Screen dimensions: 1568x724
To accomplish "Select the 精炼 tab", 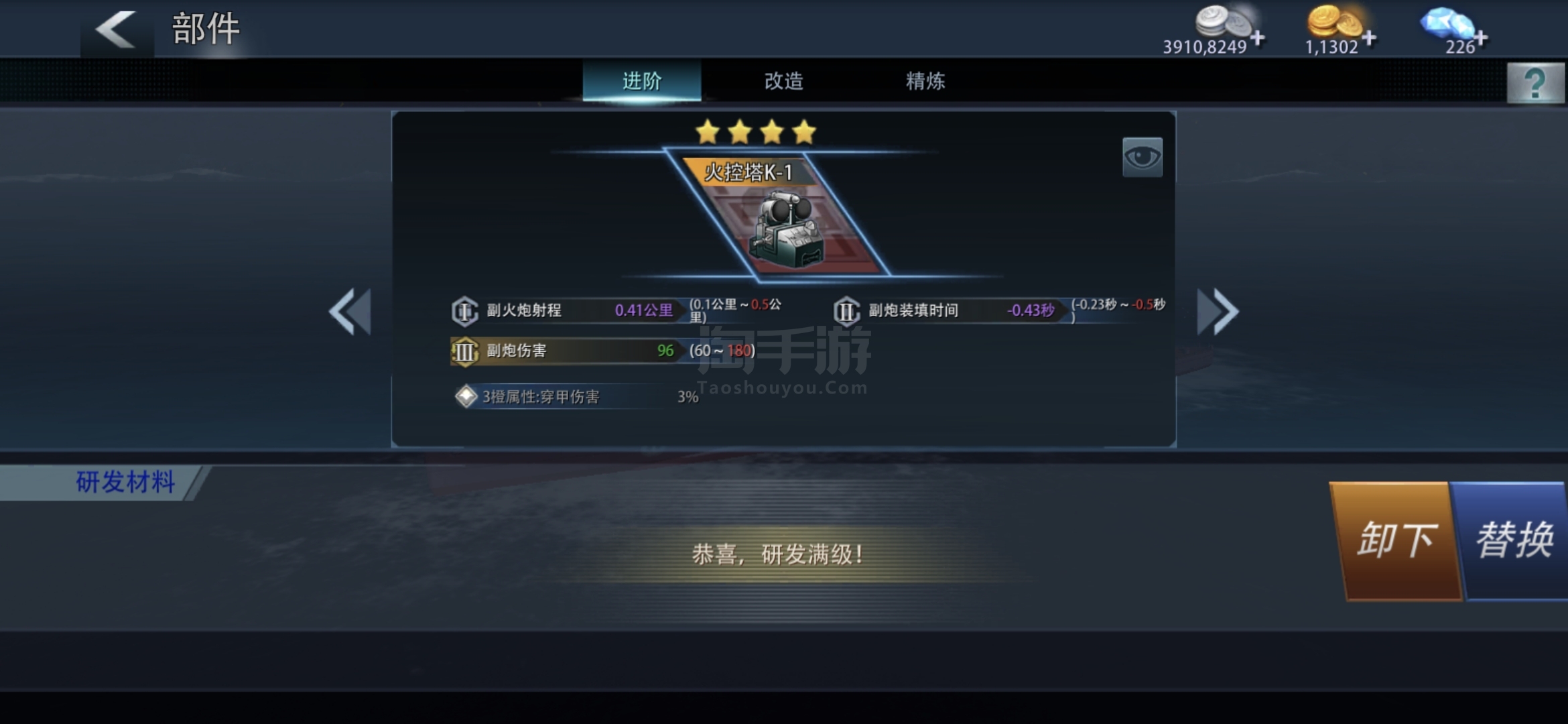I will 925,81.
